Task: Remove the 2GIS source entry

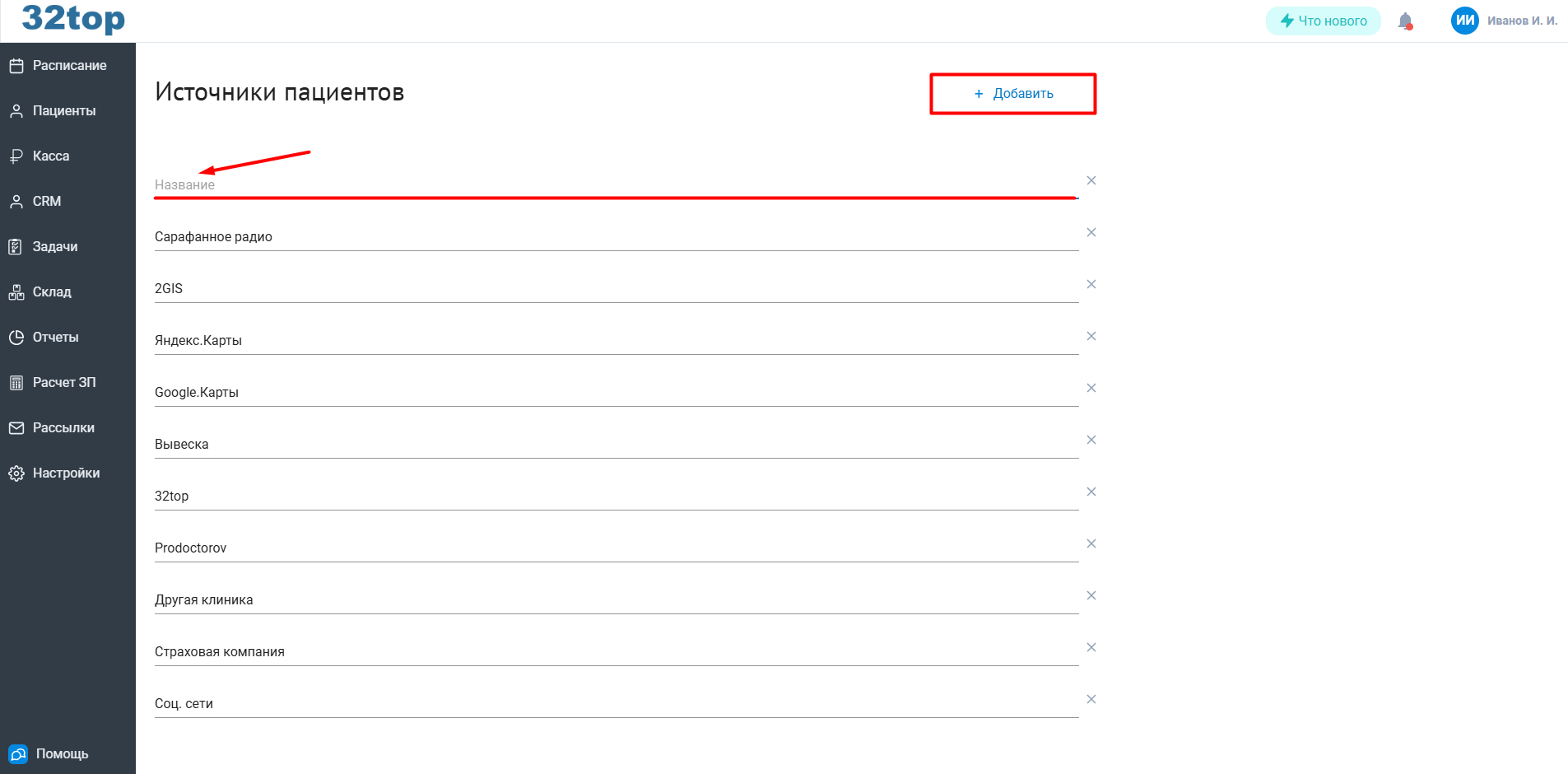Action: (1091, 284)
